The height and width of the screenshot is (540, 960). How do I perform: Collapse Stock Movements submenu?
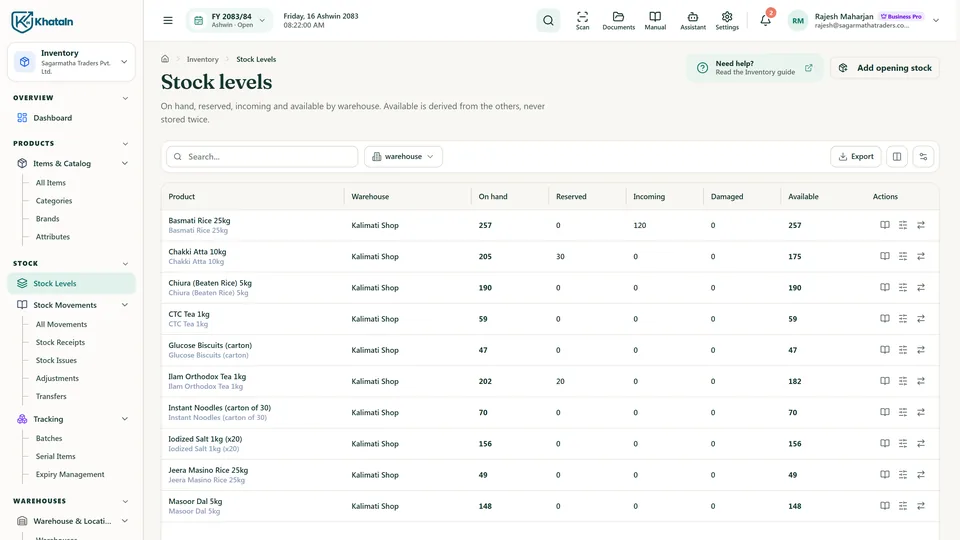pos(125,305)
